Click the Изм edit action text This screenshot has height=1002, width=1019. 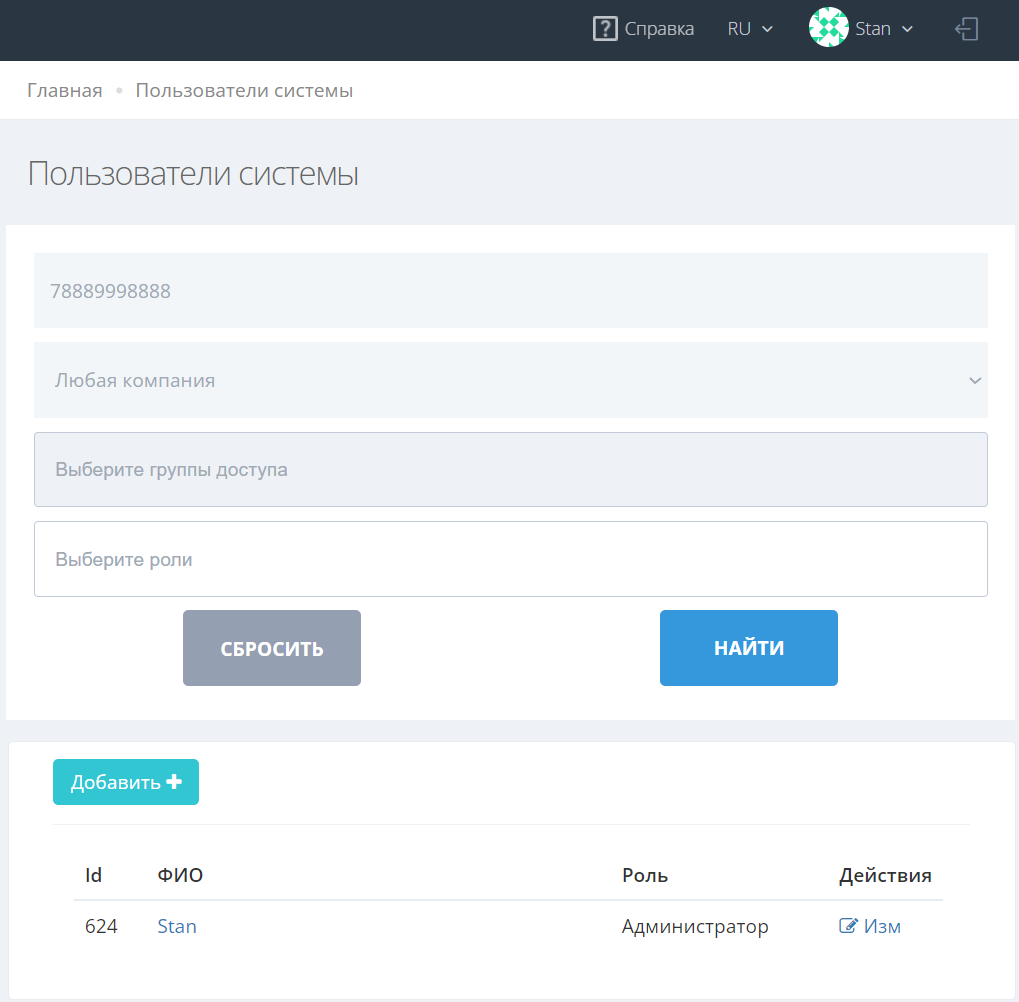tap(882, 927)
